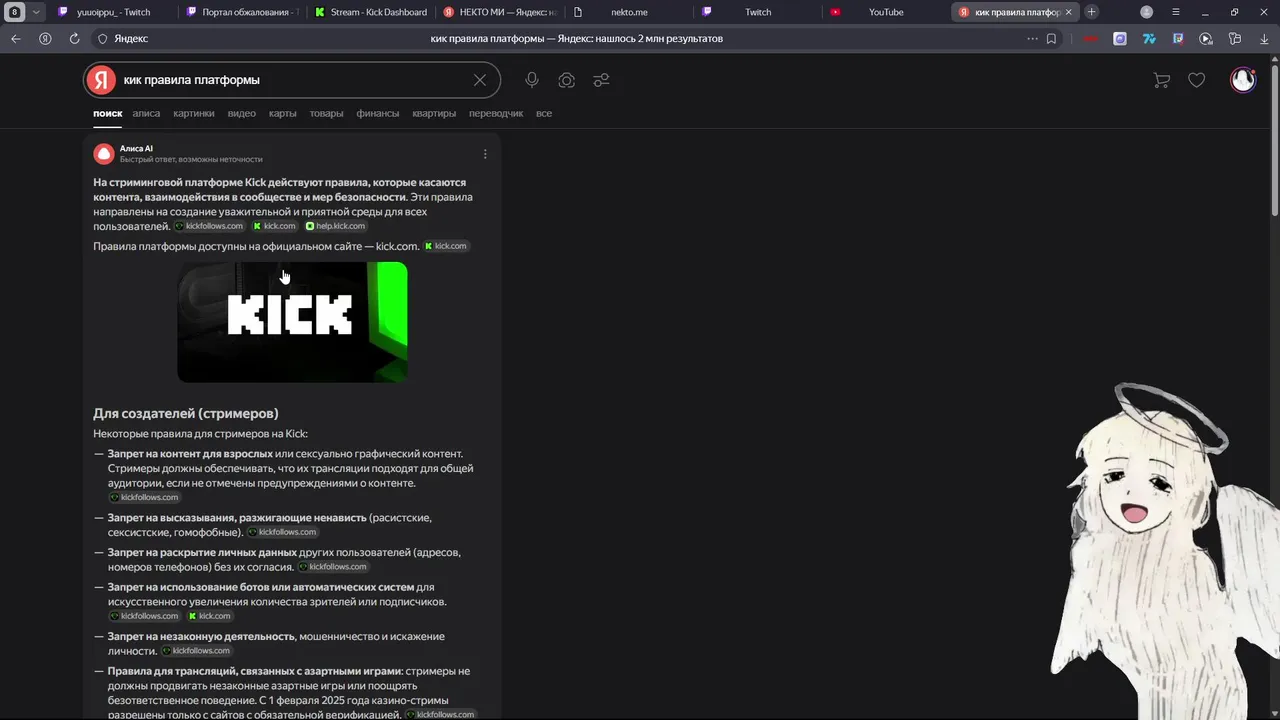The height and width of the screenshot is (720, 1280).
Task: Open the Алиса AI answer three-dot menu
Action: point(485,154)
